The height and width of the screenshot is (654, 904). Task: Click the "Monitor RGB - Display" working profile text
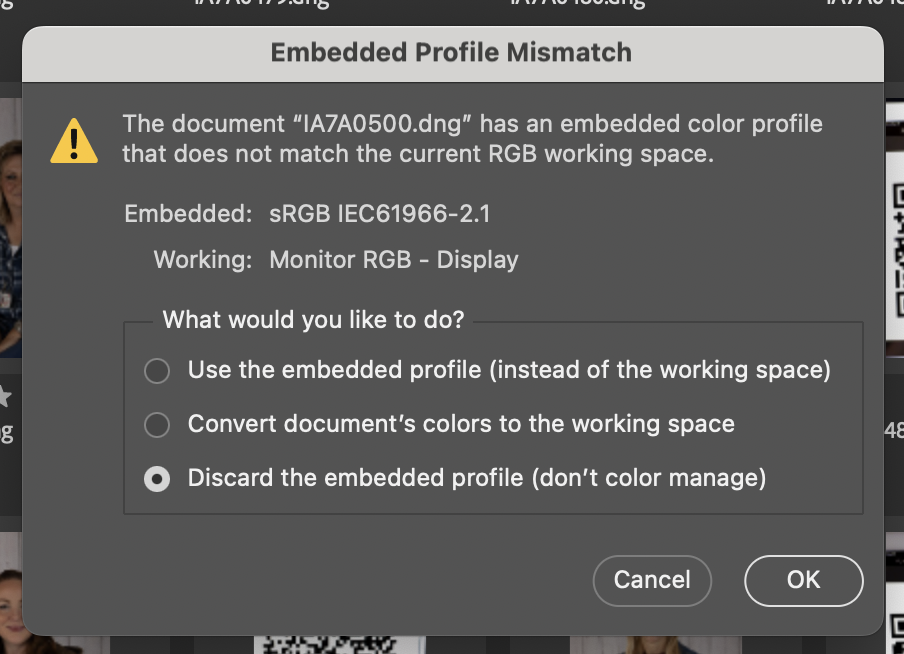[x=394, y=260]
